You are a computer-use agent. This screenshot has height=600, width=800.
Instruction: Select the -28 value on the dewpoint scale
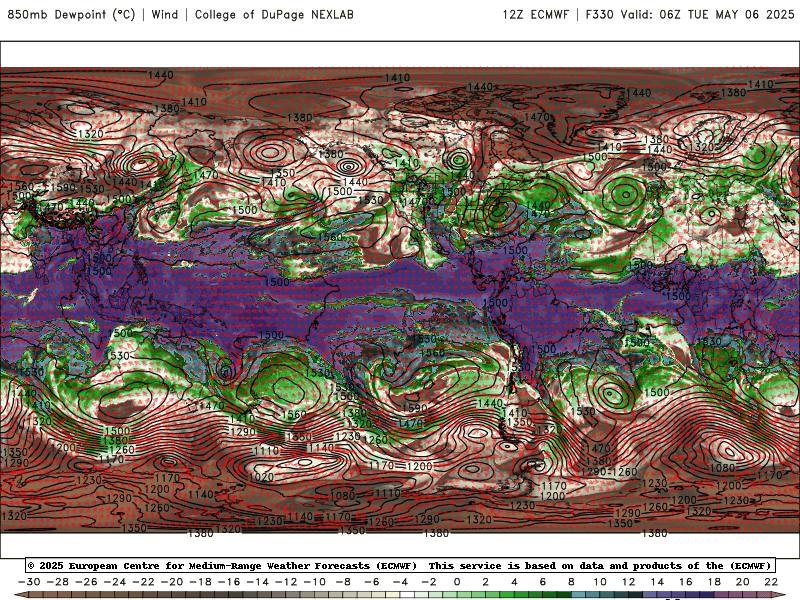tap(58, 582)
